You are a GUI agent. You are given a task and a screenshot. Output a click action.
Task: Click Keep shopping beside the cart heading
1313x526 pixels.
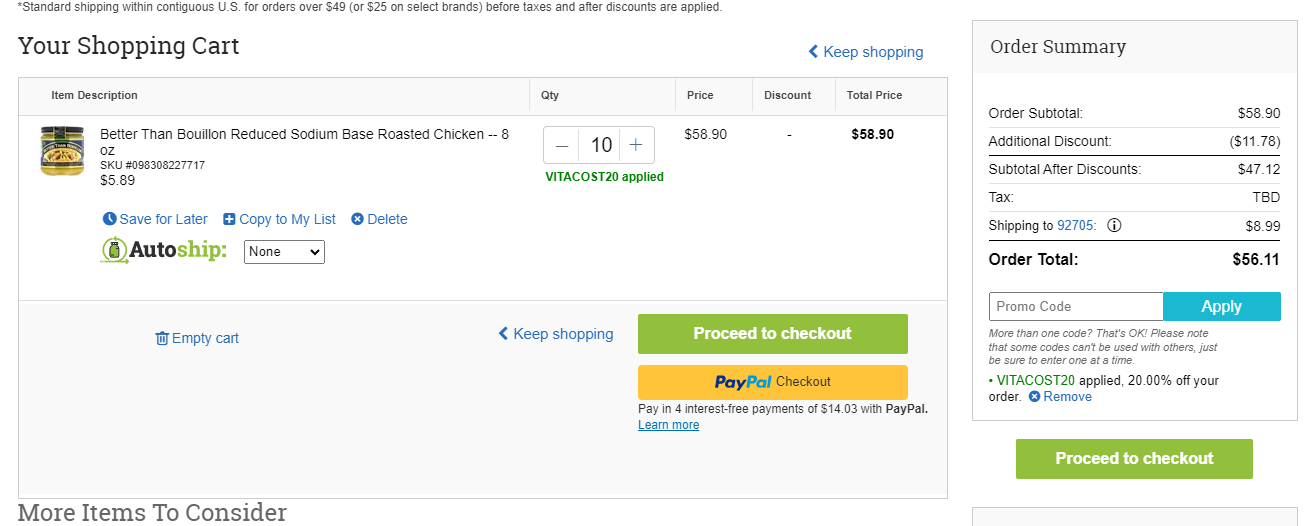tap(866, 52)
